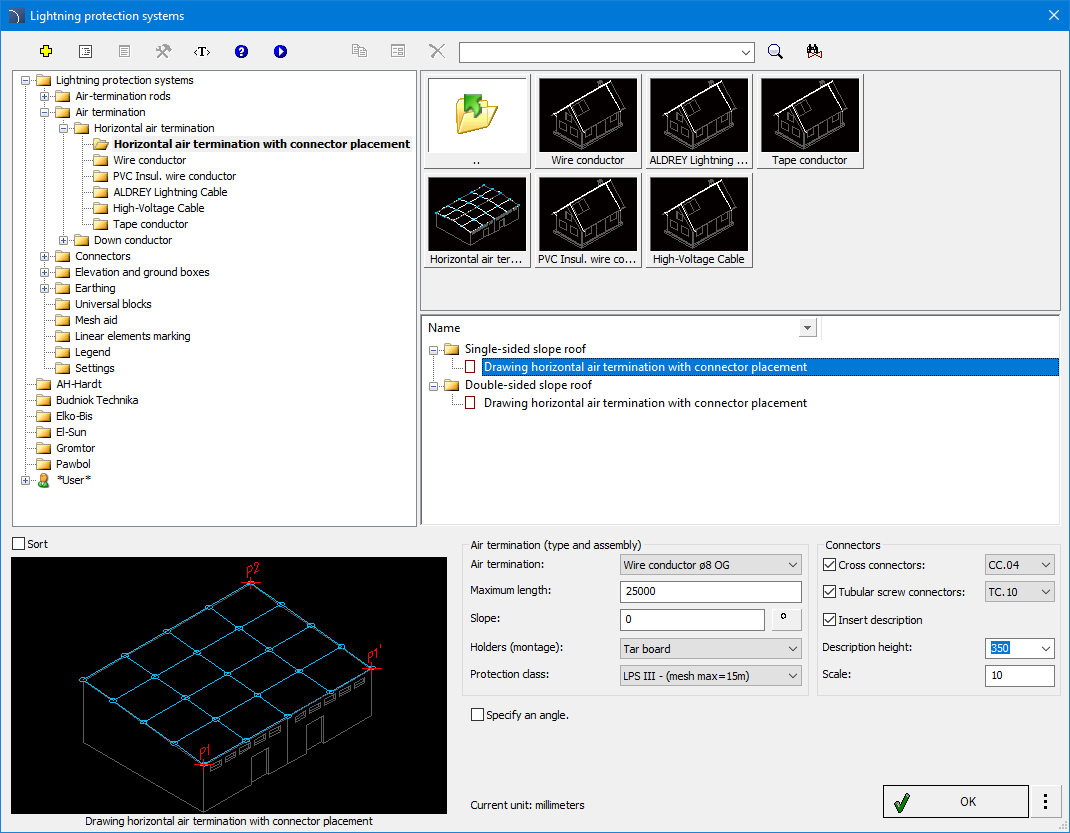
Task: Click the binoculars find icon
Action: point(813,51)
